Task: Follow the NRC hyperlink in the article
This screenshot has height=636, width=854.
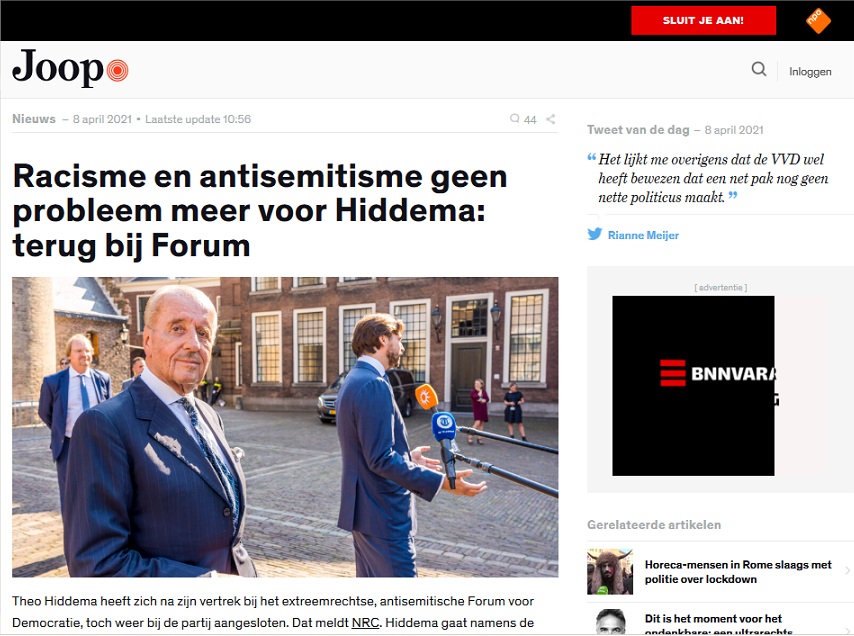Action: tap(365, 622)
